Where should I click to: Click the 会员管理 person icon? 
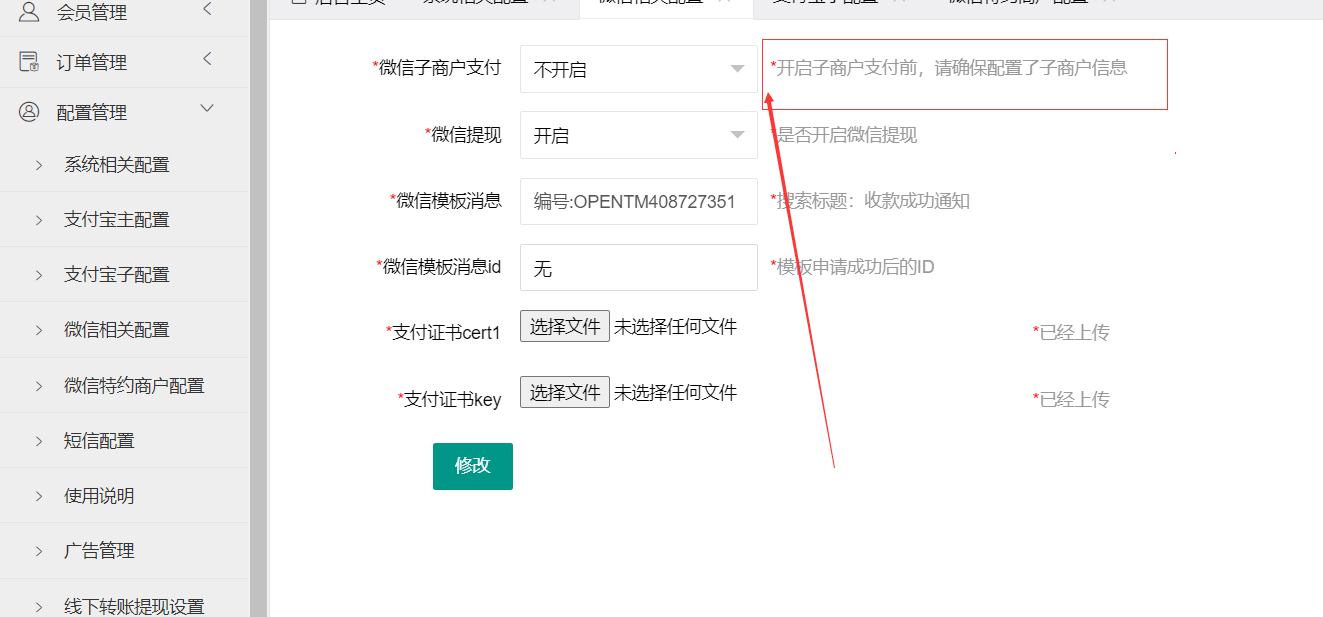click(30, 12)
